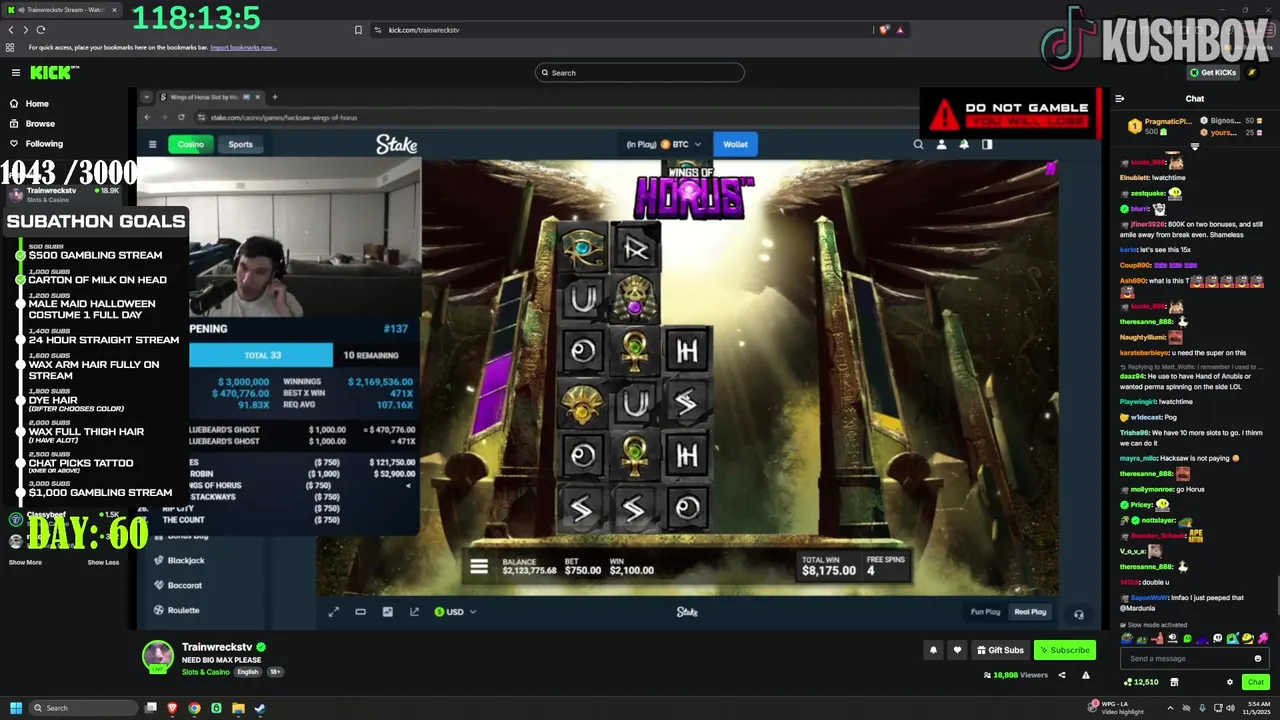The image size is (1280, 720).
Task: Open Baccarat in Stake sidebar
Action: pos(185,586)
